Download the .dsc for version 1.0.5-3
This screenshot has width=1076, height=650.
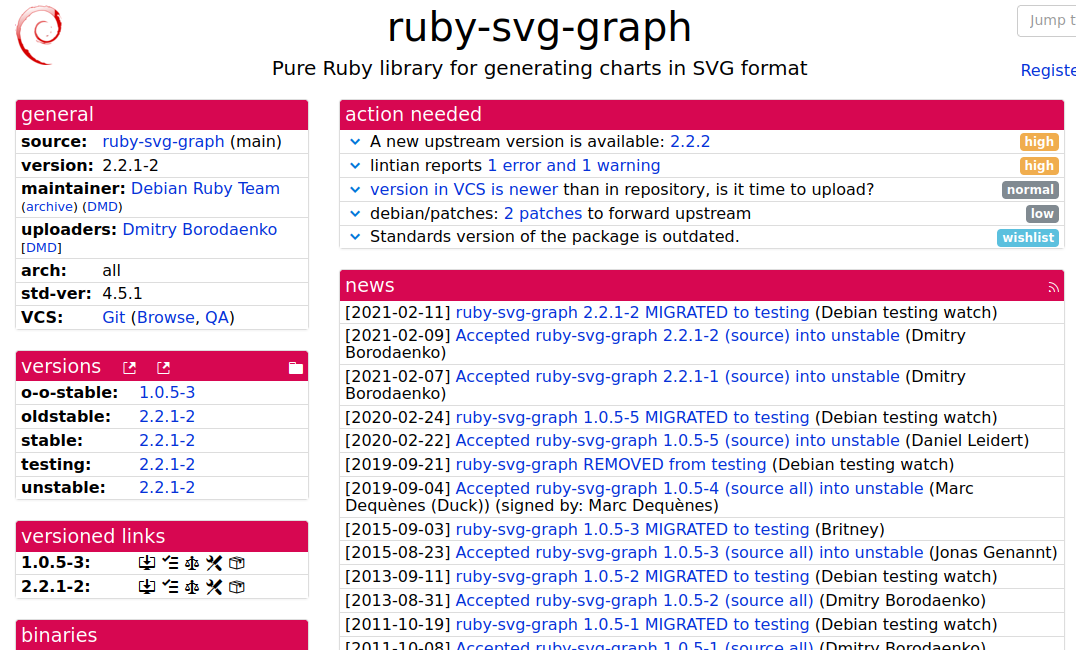point(147,563)
